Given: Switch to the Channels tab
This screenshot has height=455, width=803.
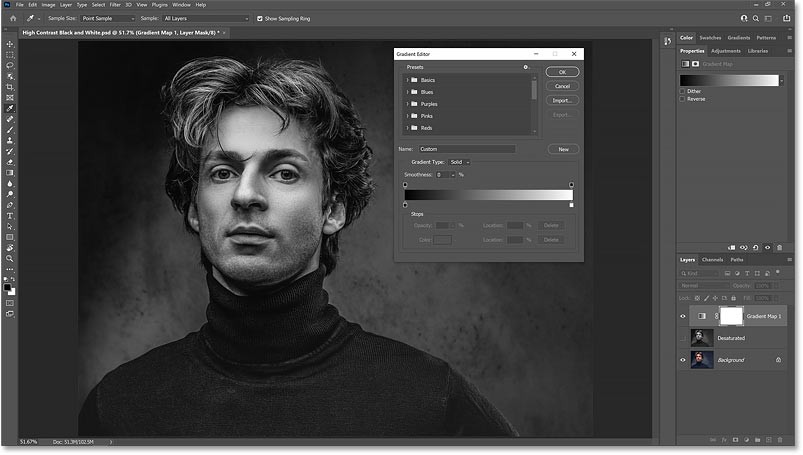Looking at the screenshot, I should point(712,260).
